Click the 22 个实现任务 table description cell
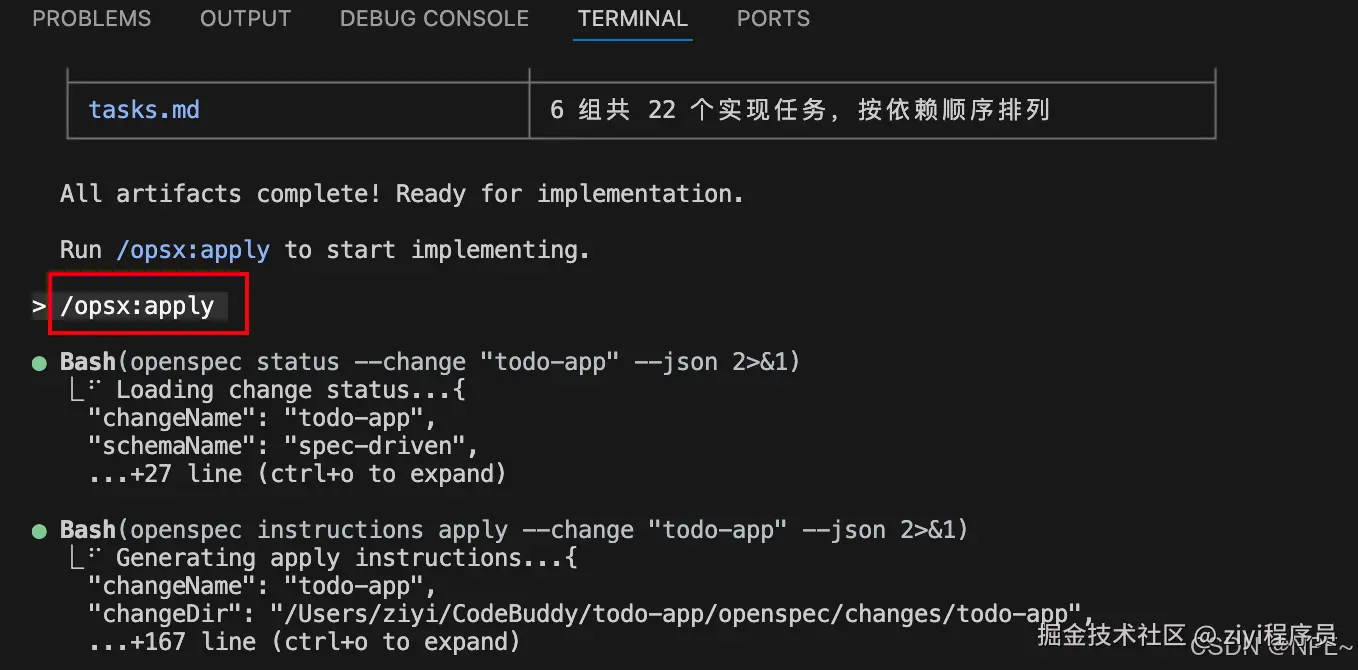1358x670 pixels. pyautogui.click(x=872, y=109)
